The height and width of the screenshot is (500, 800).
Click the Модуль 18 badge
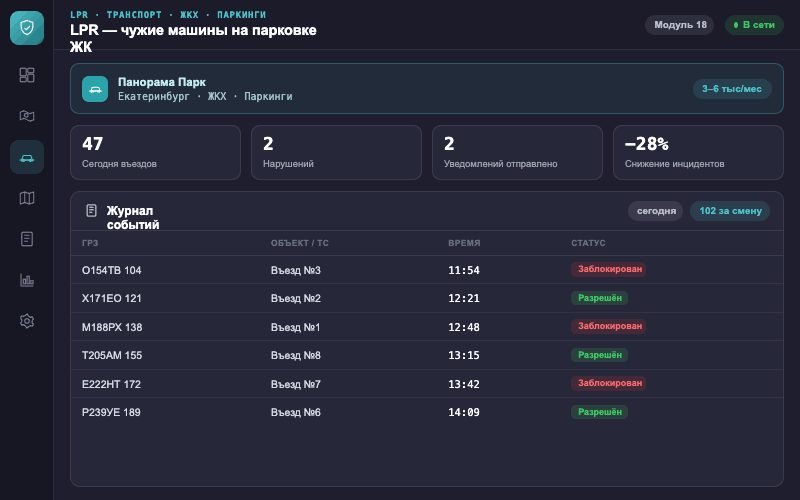coord(680,24)
